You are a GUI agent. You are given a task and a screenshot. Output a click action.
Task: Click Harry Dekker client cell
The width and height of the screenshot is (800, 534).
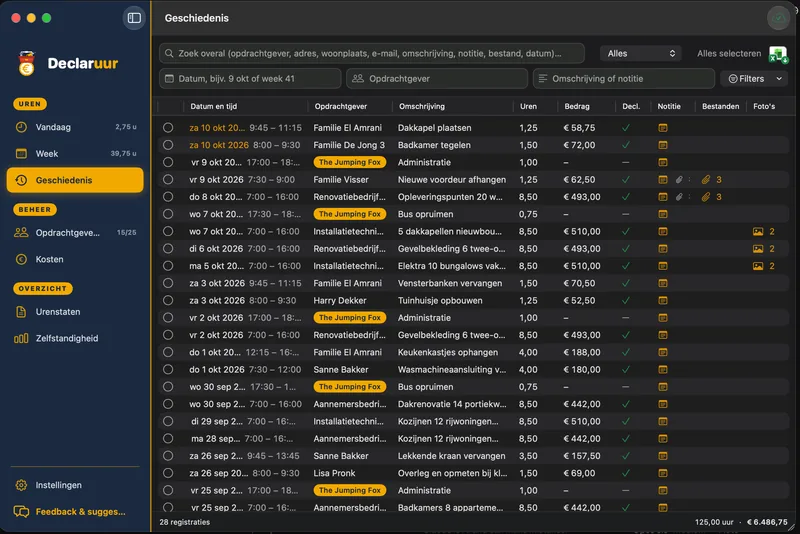[340, 300]
